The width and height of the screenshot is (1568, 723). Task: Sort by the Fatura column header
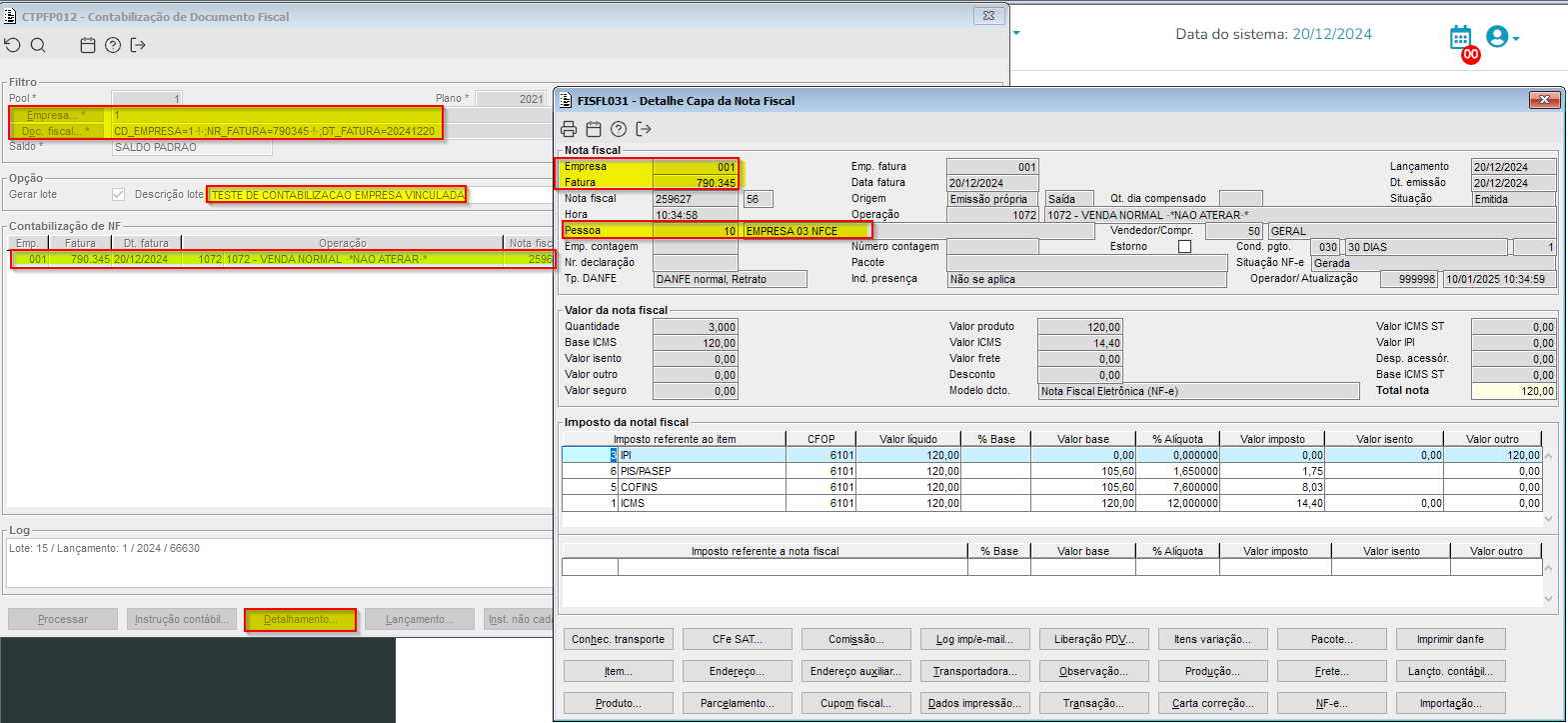pos(80,243)
